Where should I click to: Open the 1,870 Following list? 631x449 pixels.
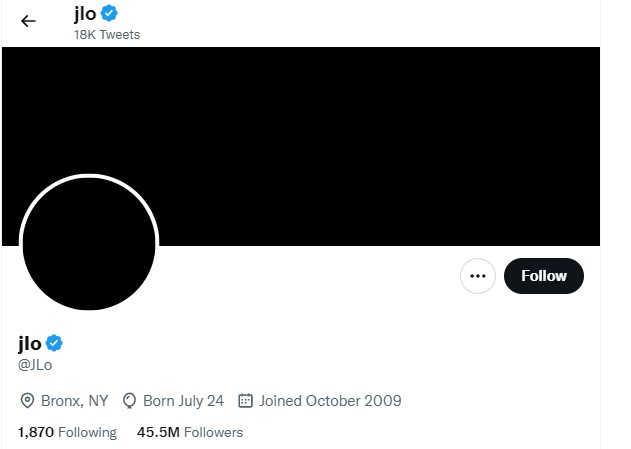coord(67,432)
